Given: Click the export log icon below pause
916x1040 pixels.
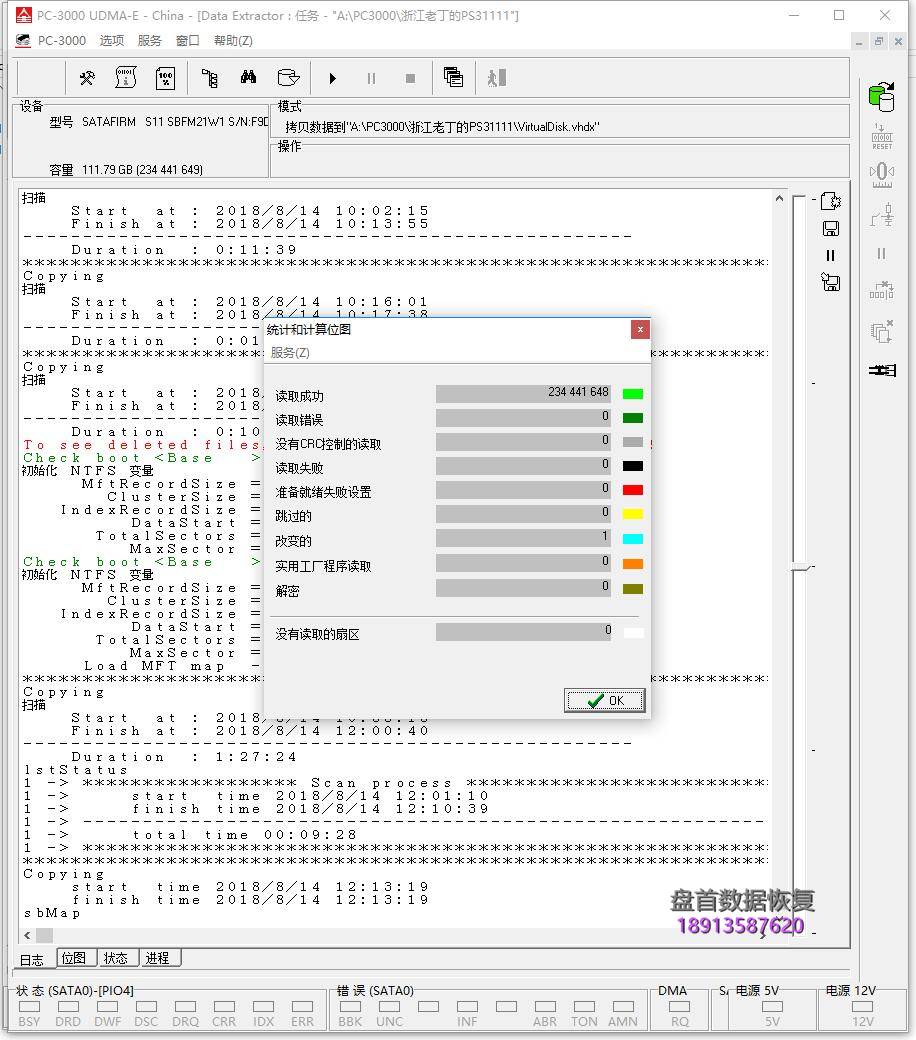Looking at the screenshot, I should (x=830, y=283).
